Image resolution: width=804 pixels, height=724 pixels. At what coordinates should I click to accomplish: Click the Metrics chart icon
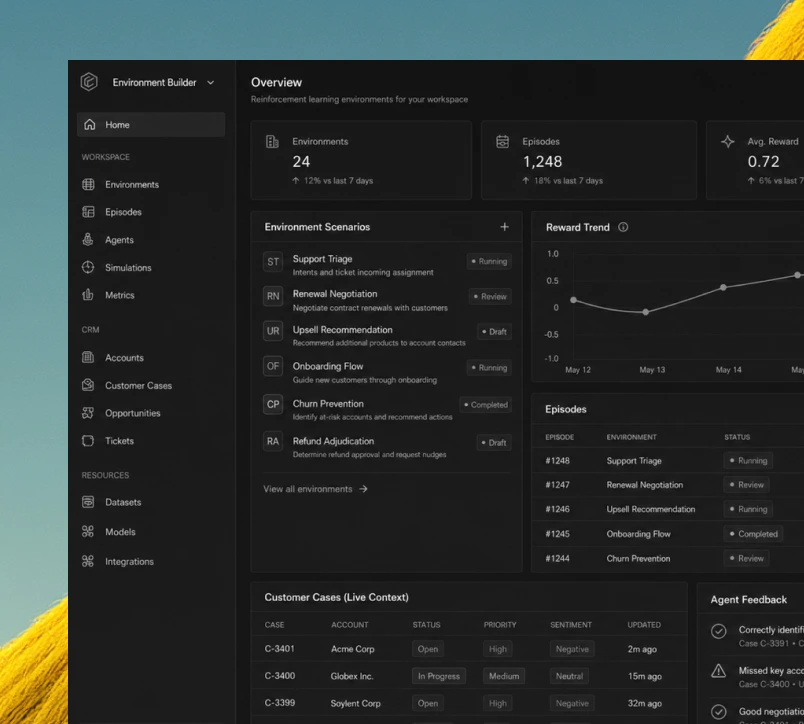88,295
